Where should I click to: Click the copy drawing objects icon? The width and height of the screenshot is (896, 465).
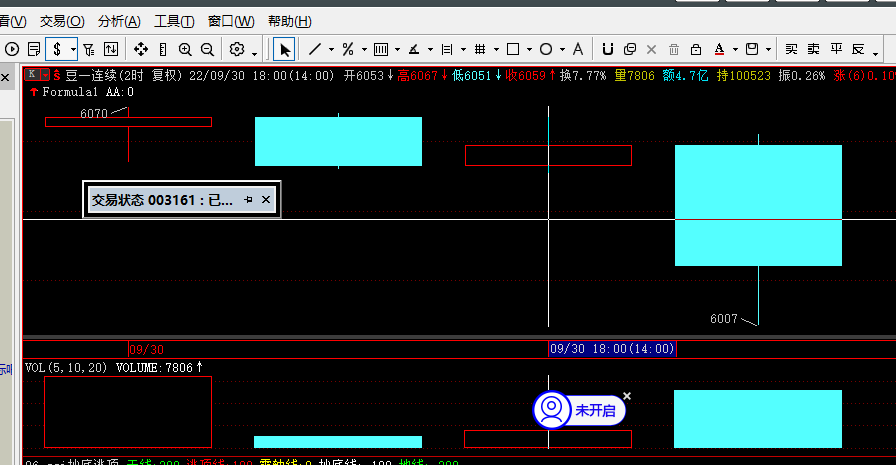[630, 49]
